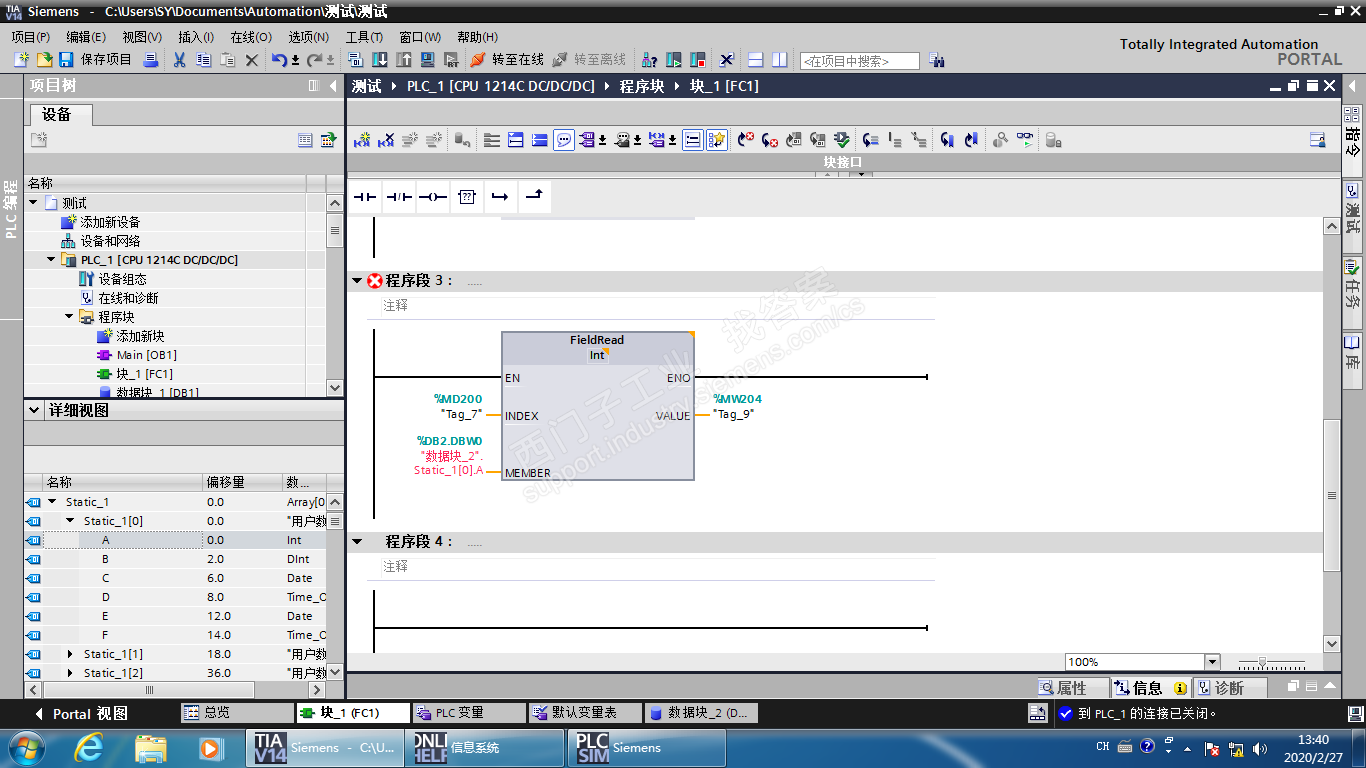Toggle the favorites bar in editor
Viewport: 1366px width, 768px height.
tap(717, 141)
